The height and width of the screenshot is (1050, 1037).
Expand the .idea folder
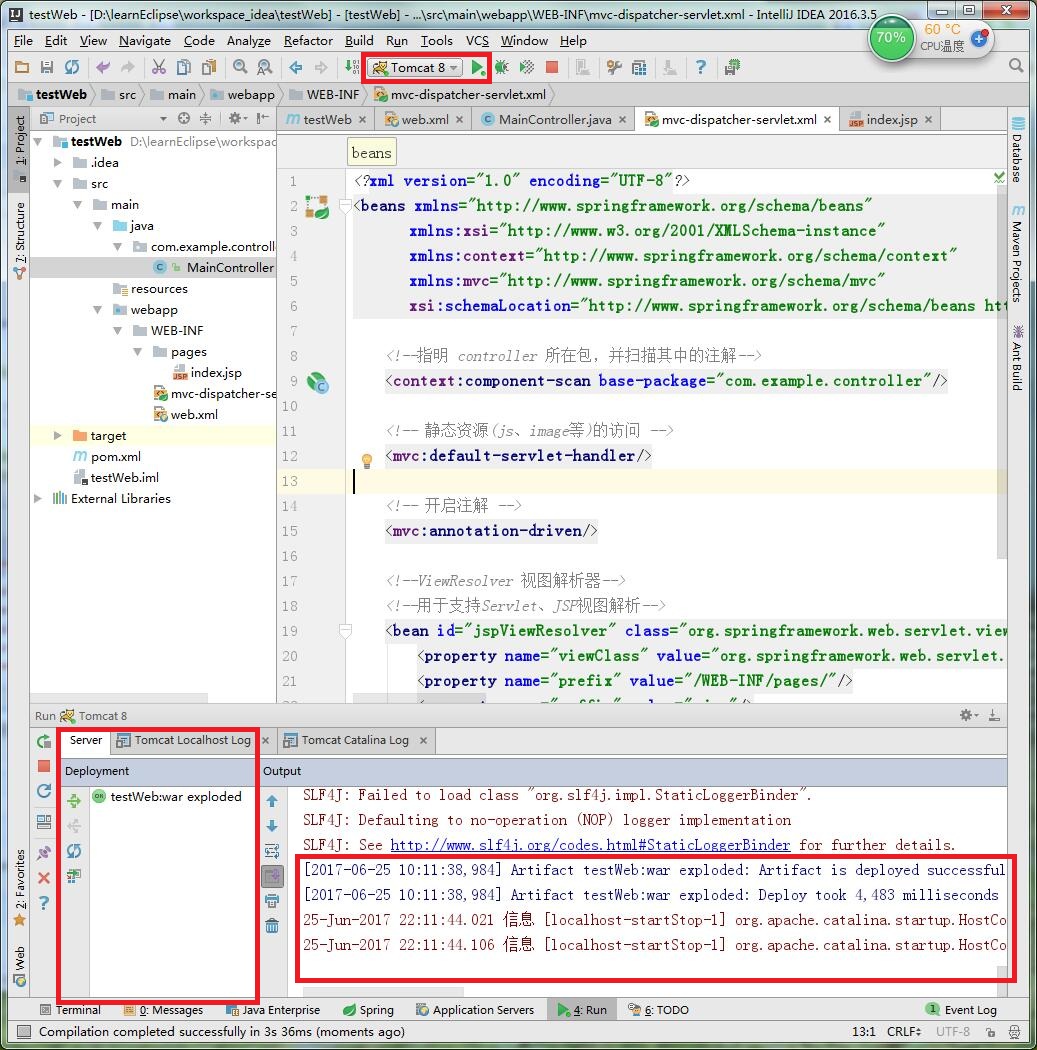pos(58,163)
